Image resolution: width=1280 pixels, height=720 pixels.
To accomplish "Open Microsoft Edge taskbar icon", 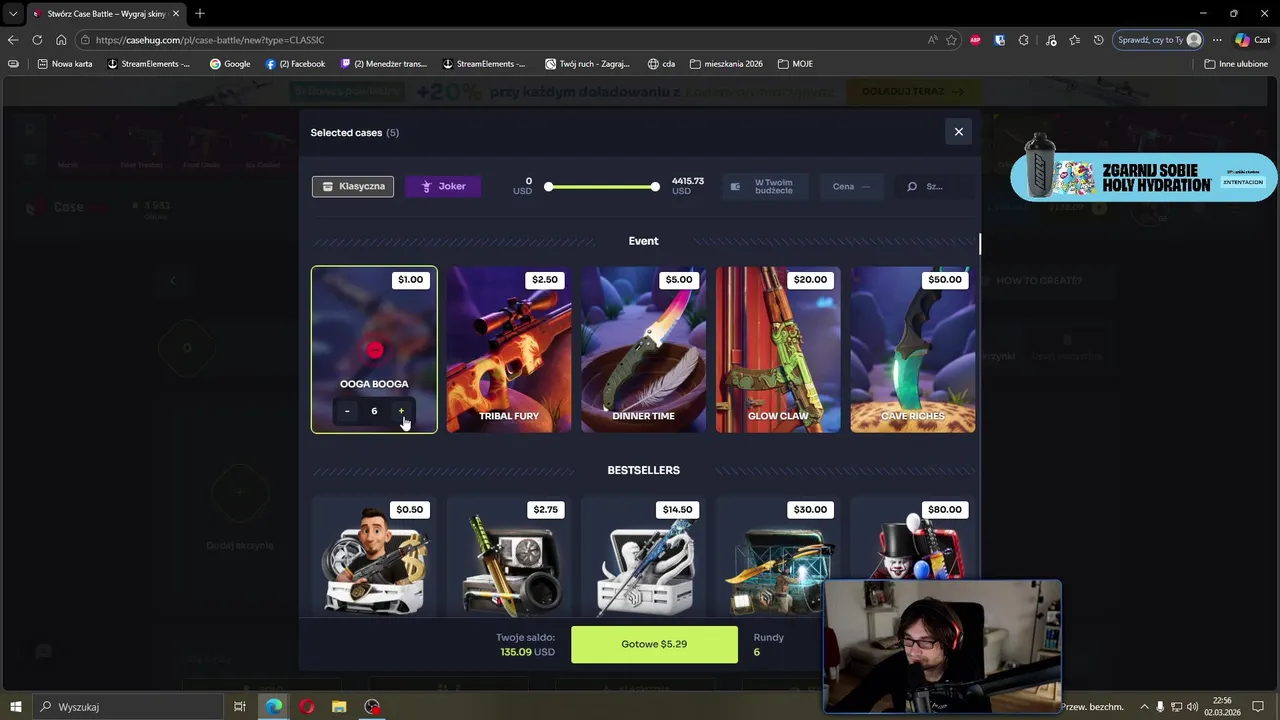I will pos(273,707).
